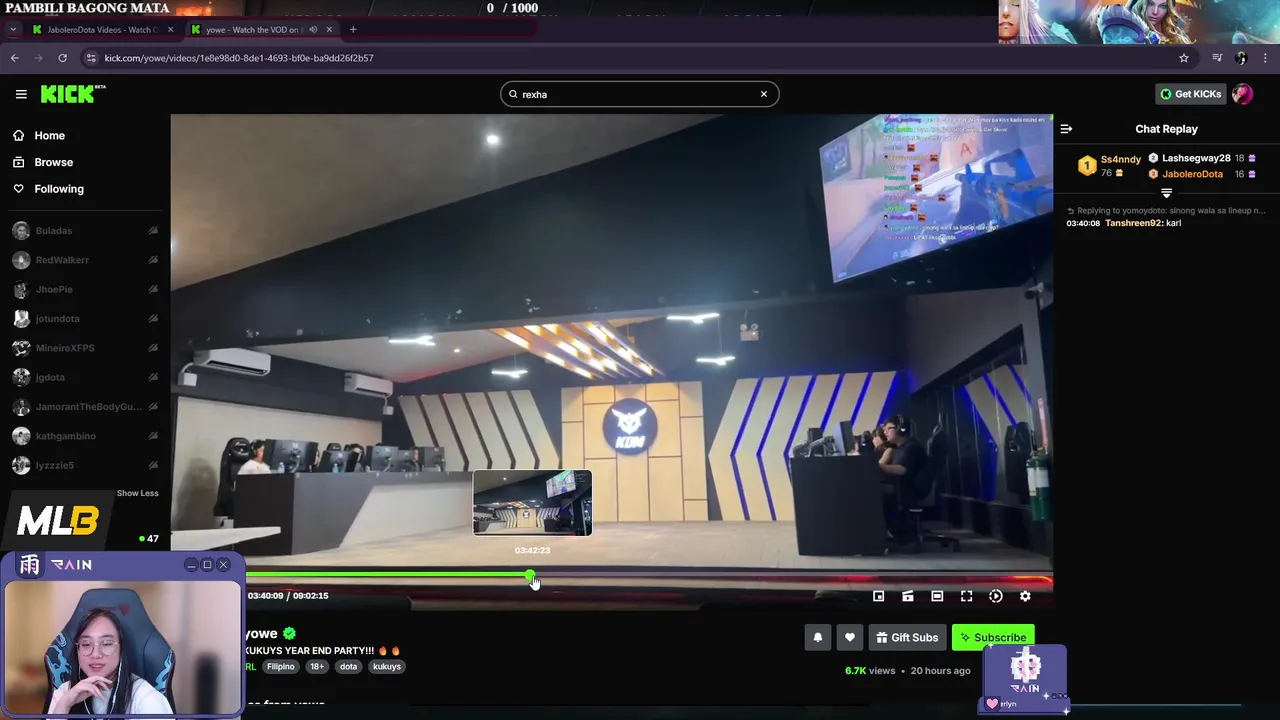Click the kukuys tag

[x=387, y=667]
